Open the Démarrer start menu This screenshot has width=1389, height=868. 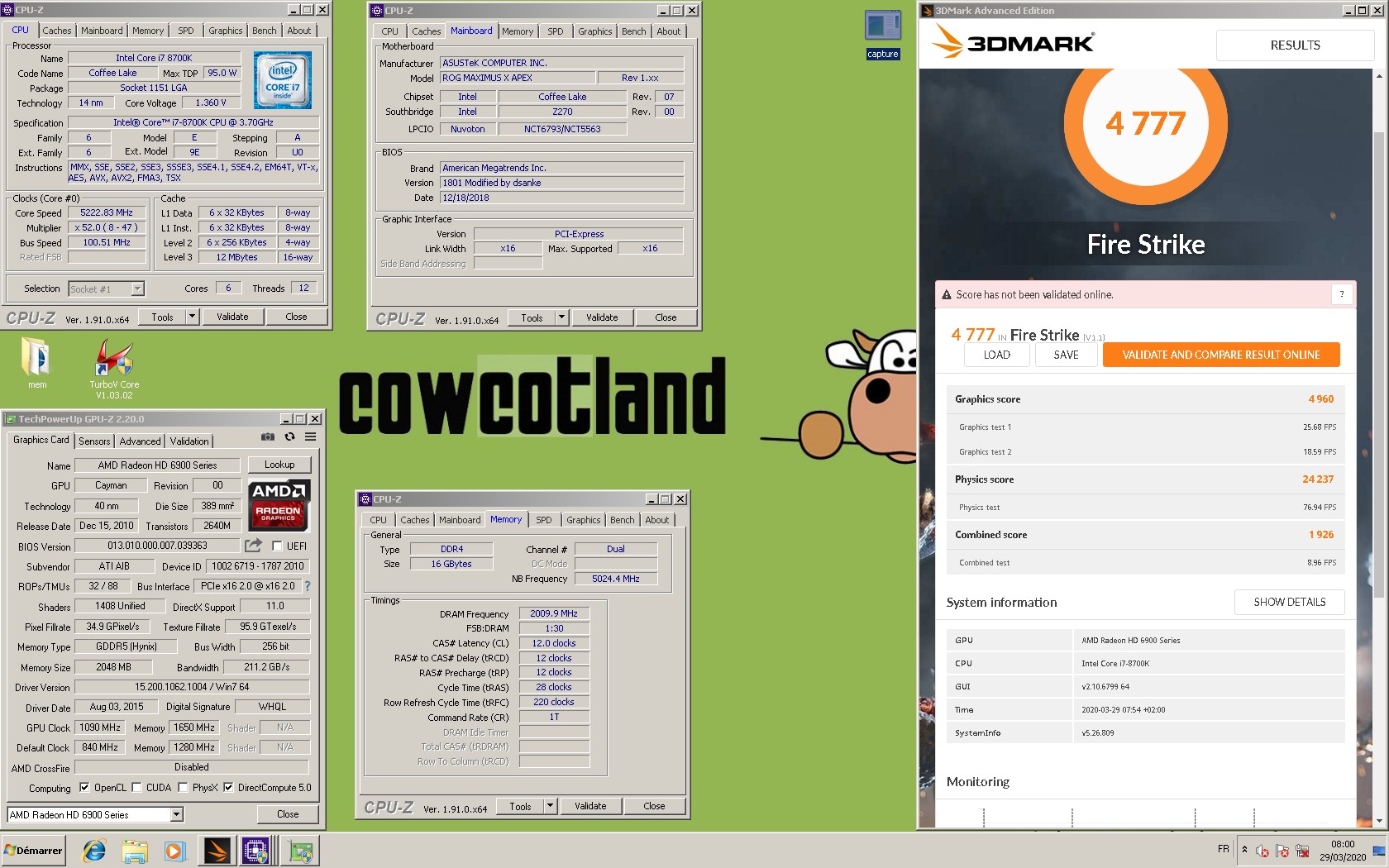[33, 851]
